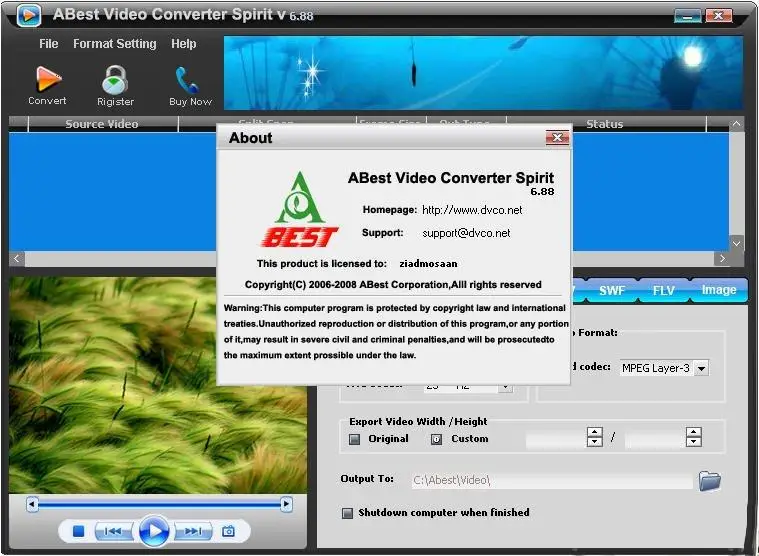The image size is (759, 556).
Task: Increase the export video height
Action: tap(694, 432)
